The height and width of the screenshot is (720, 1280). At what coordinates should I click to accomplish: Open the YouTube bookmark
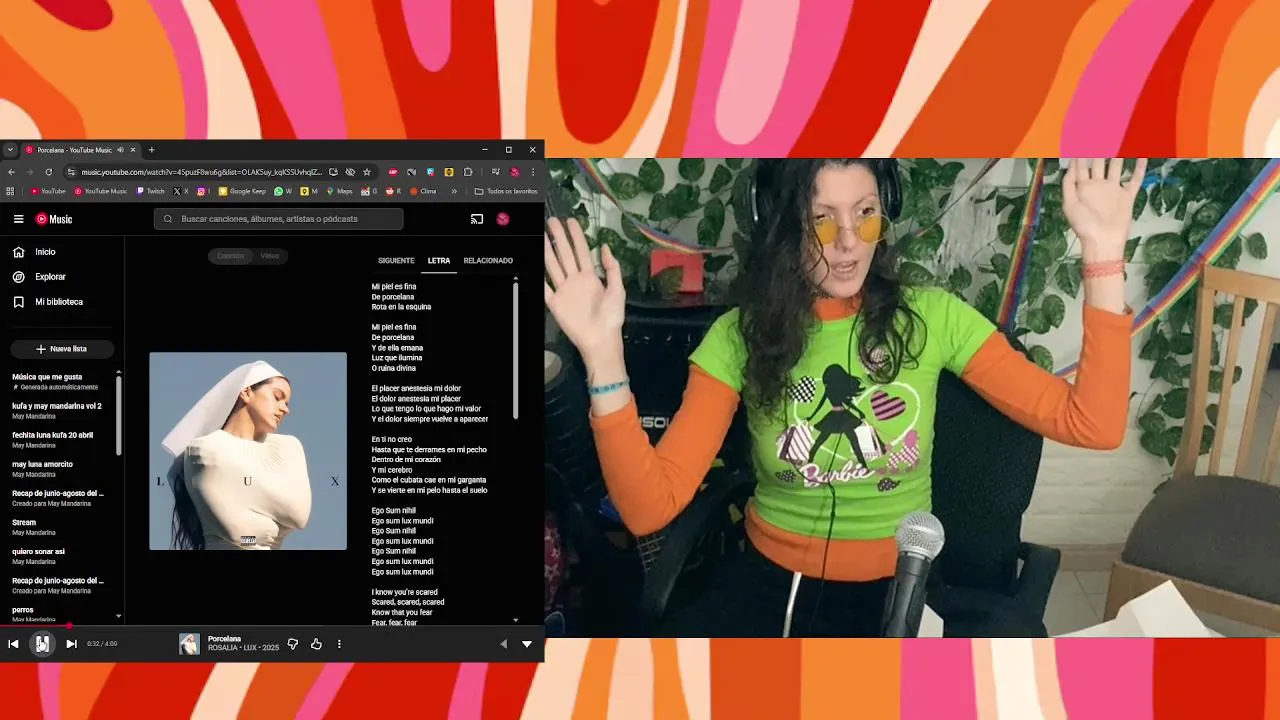(48, 191)
